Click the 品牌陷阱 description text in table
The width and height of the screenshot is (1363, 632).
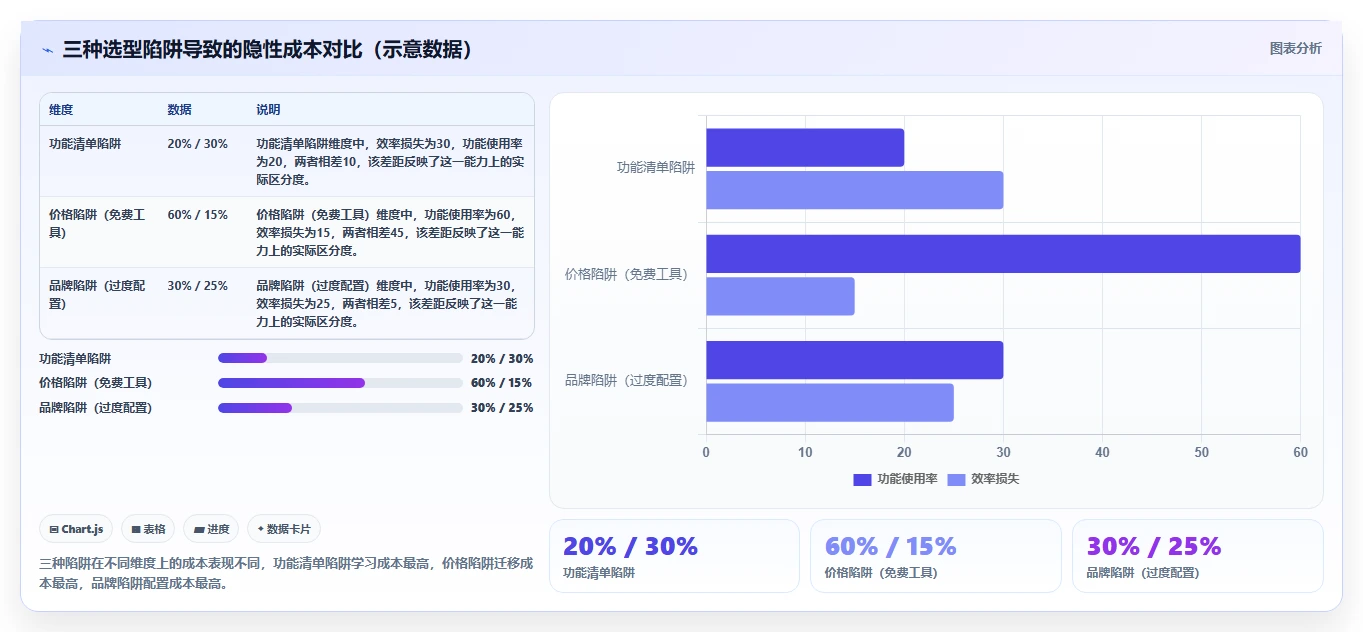coord(390,304)
